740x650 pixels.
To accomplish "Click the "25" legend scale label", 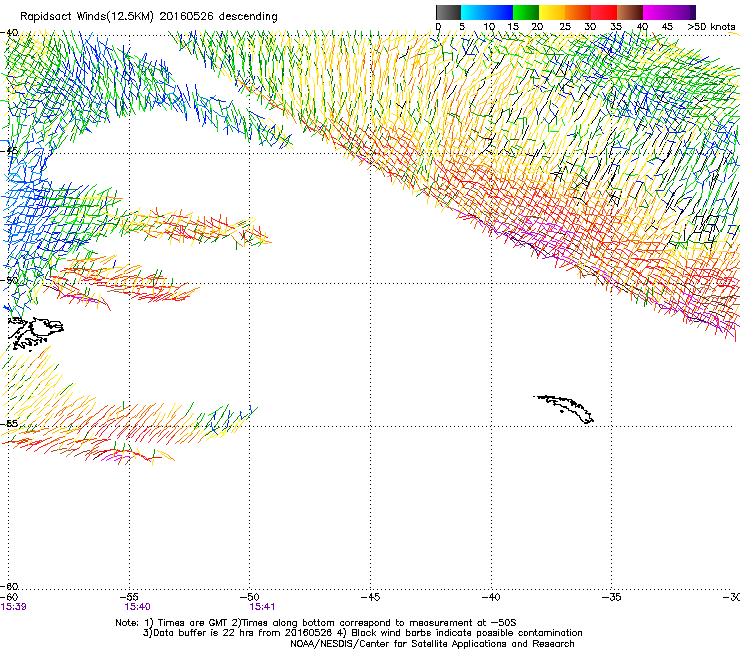I will (x=565, y=27).
